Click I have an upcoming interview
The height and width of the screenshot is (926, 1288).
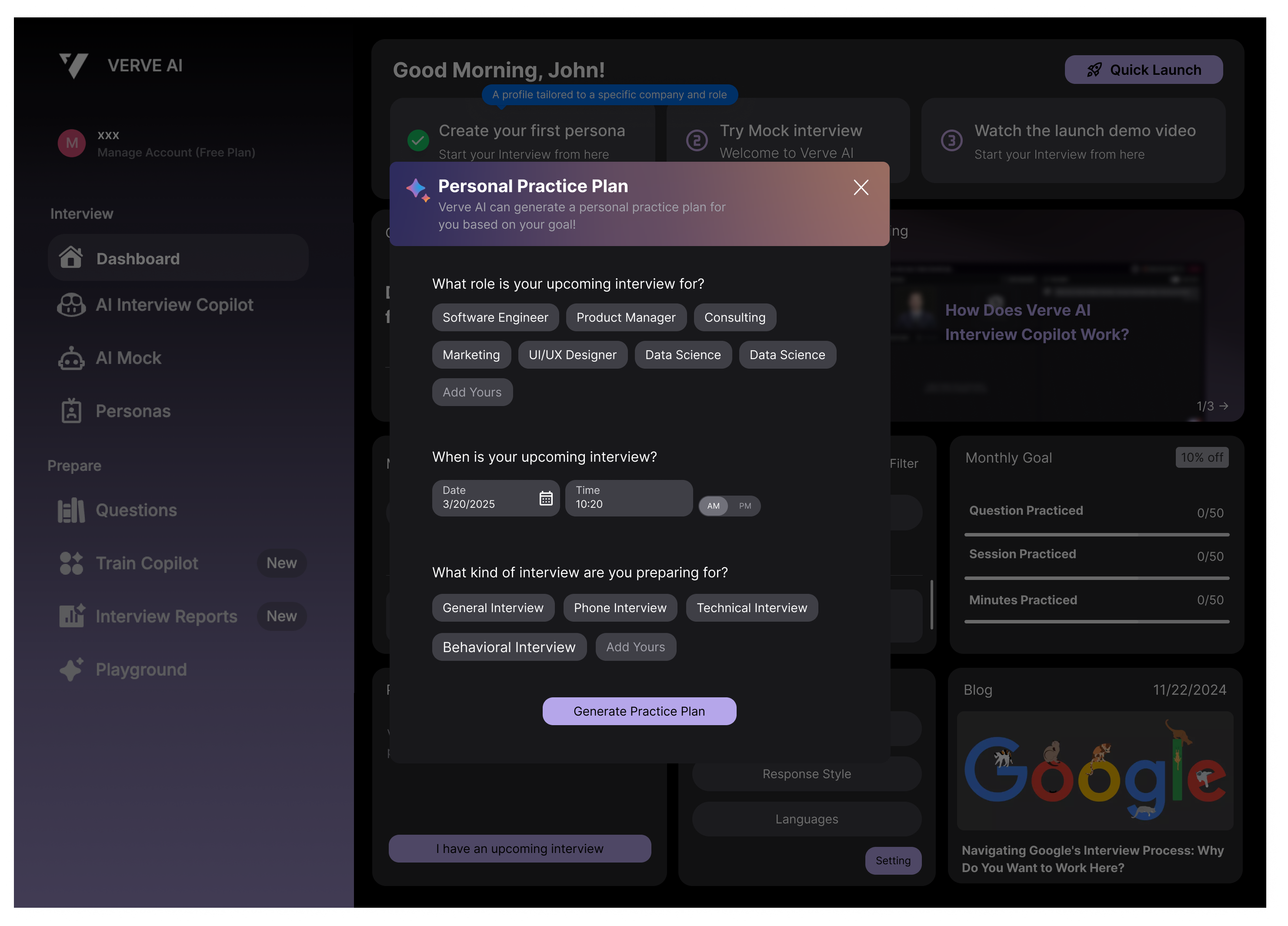[x=520, y=849]
